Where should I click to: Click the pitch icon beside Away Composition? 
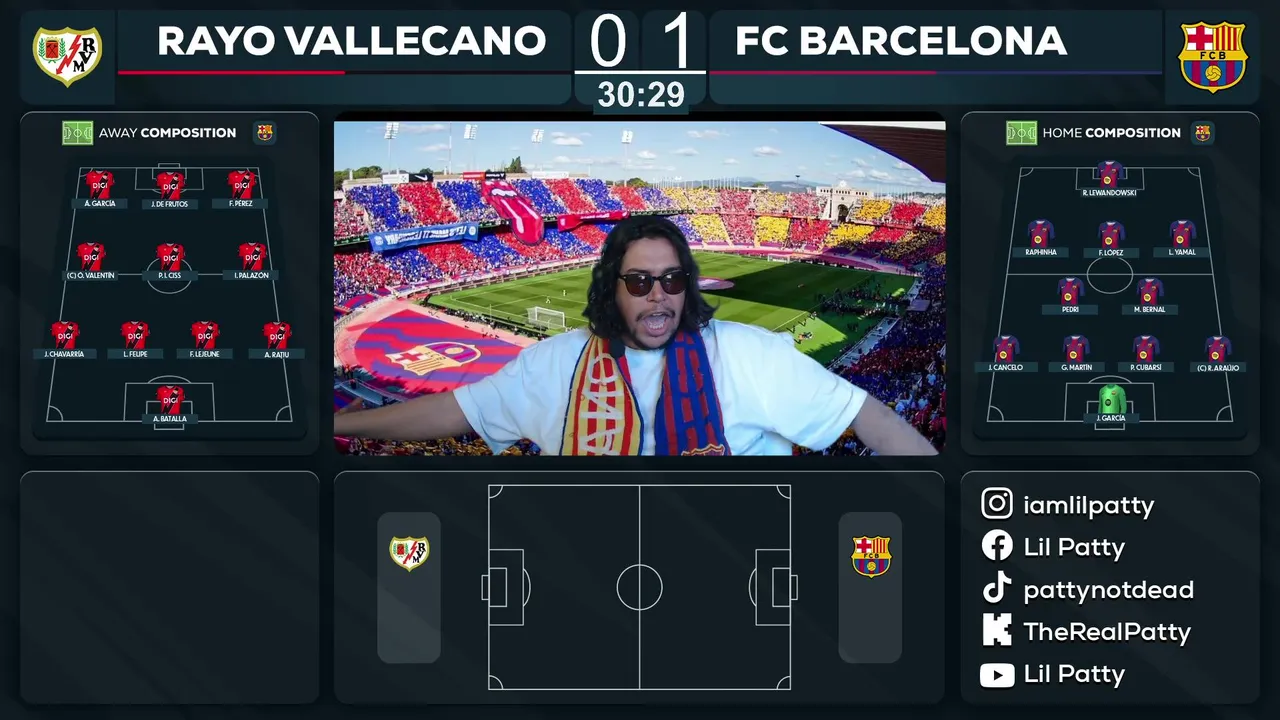click(x=77, y=132)
